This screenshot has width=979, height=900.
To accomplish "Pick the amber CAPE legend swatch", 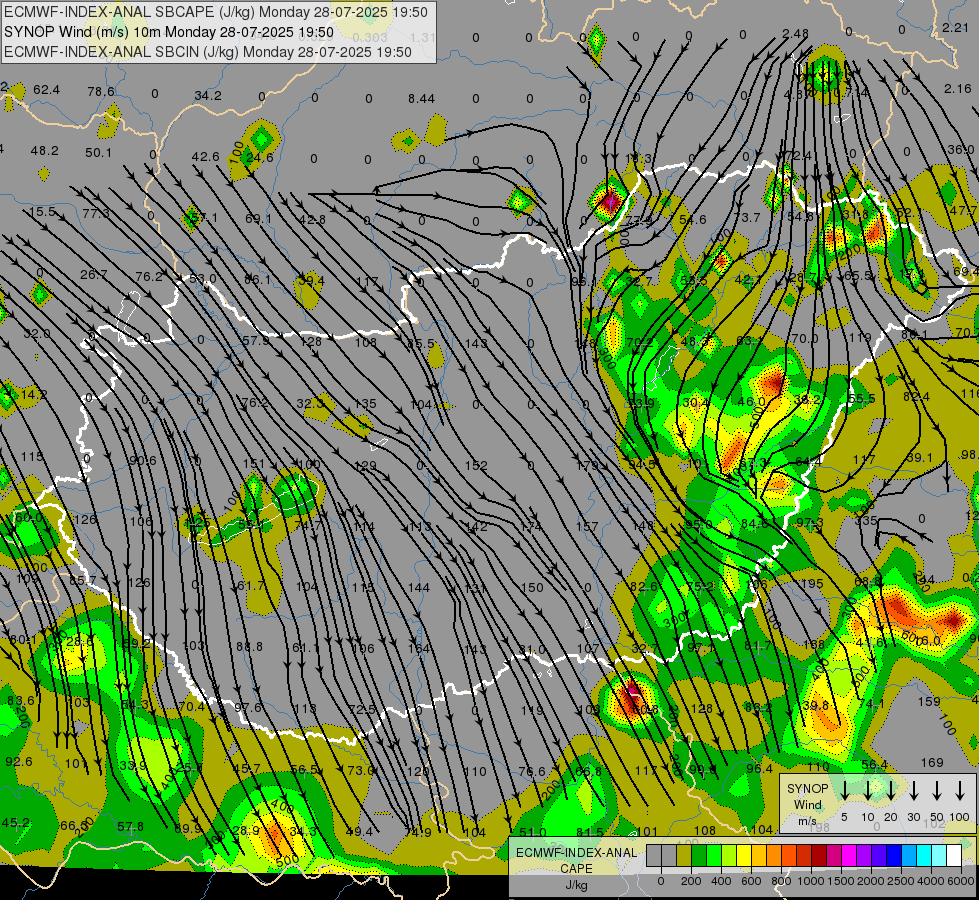I will coord(759,856).
